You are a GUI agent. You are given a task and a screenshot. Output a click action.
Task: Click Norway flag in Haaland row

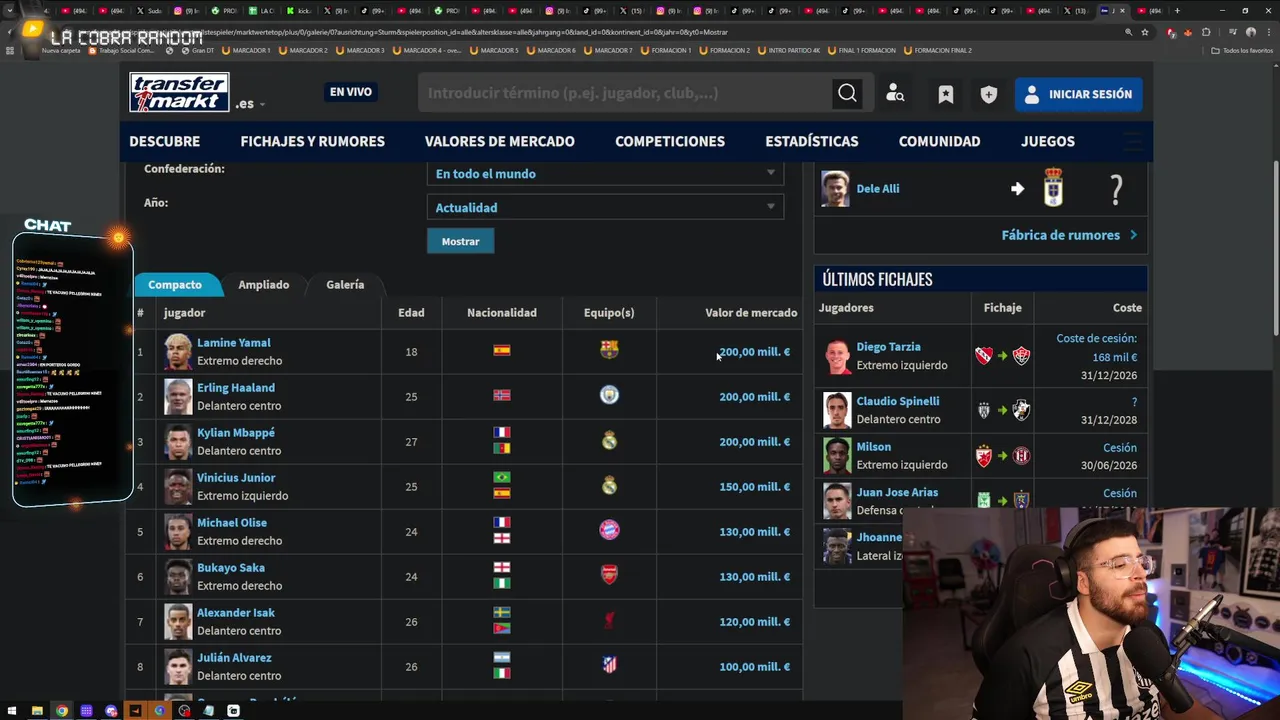(x=502, y=396)
